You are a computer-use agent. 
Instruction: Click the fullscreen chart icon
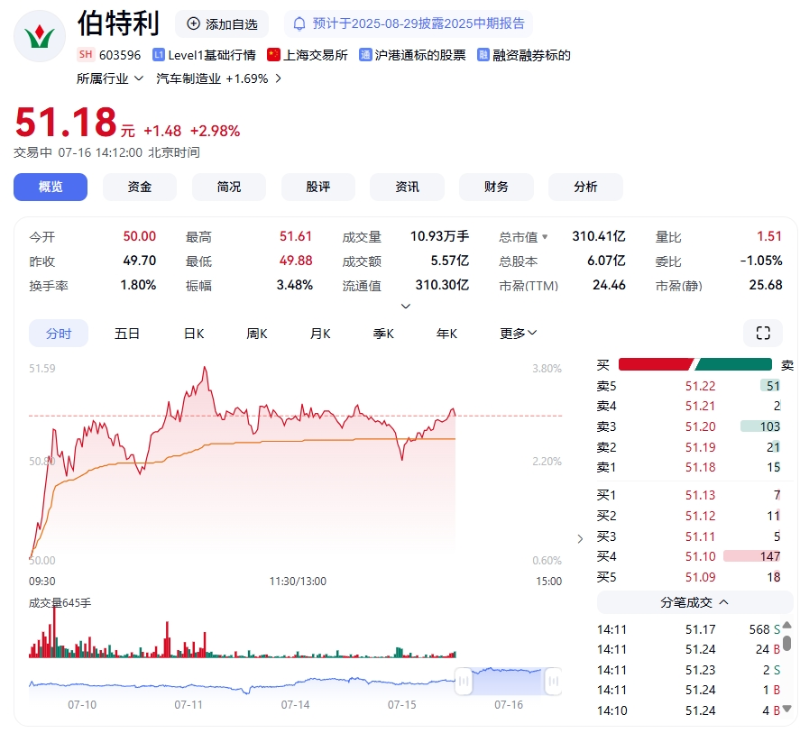coord(763,333)
